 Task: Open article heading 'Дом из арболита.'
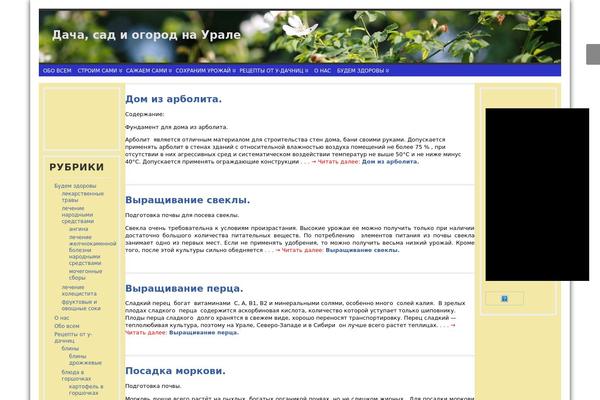173,99
